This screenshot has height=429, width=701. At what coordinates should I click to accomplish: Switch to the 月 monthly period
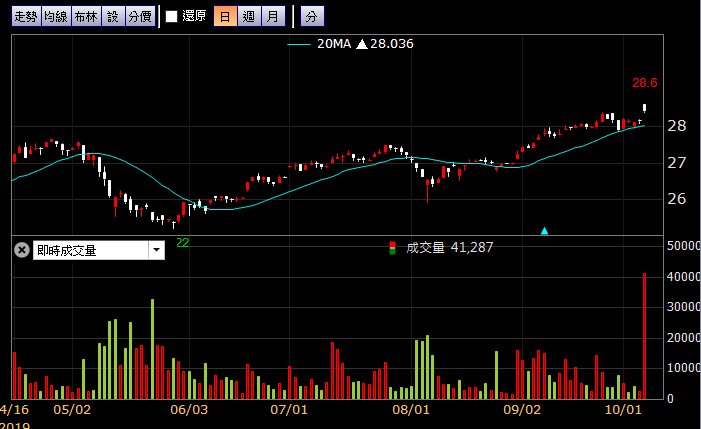pos(273,17)
